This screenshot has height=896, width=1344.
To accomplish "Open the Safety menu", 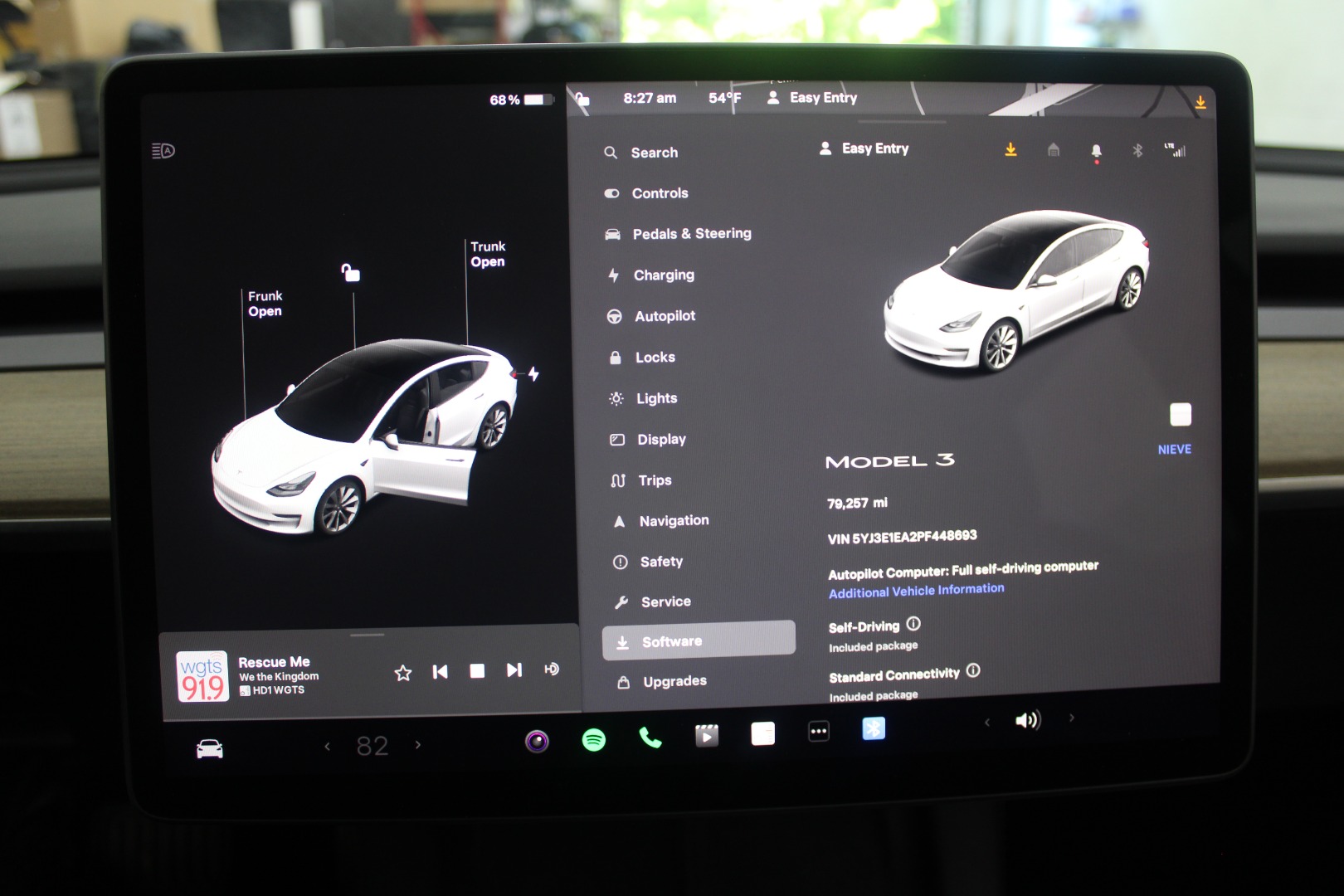I will [x=648, y=562].
